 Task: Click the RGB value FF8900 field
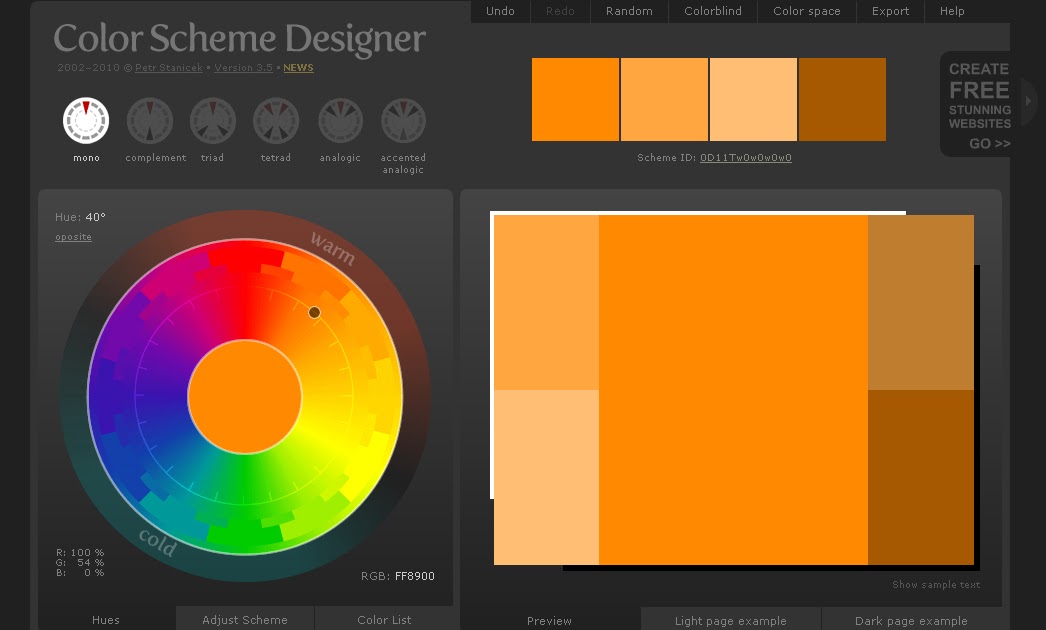pos(415,576)
